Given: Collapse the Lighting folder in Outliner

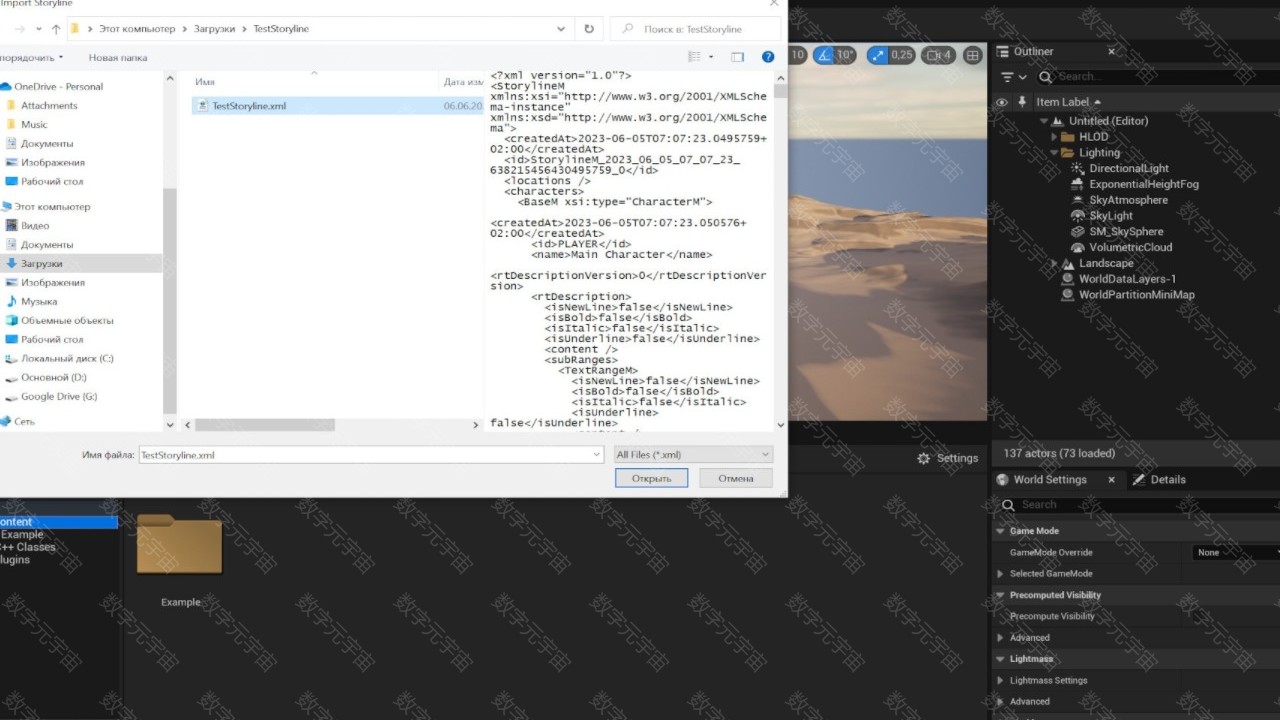Looking at the screenshot, I should tap(1054, 153).
